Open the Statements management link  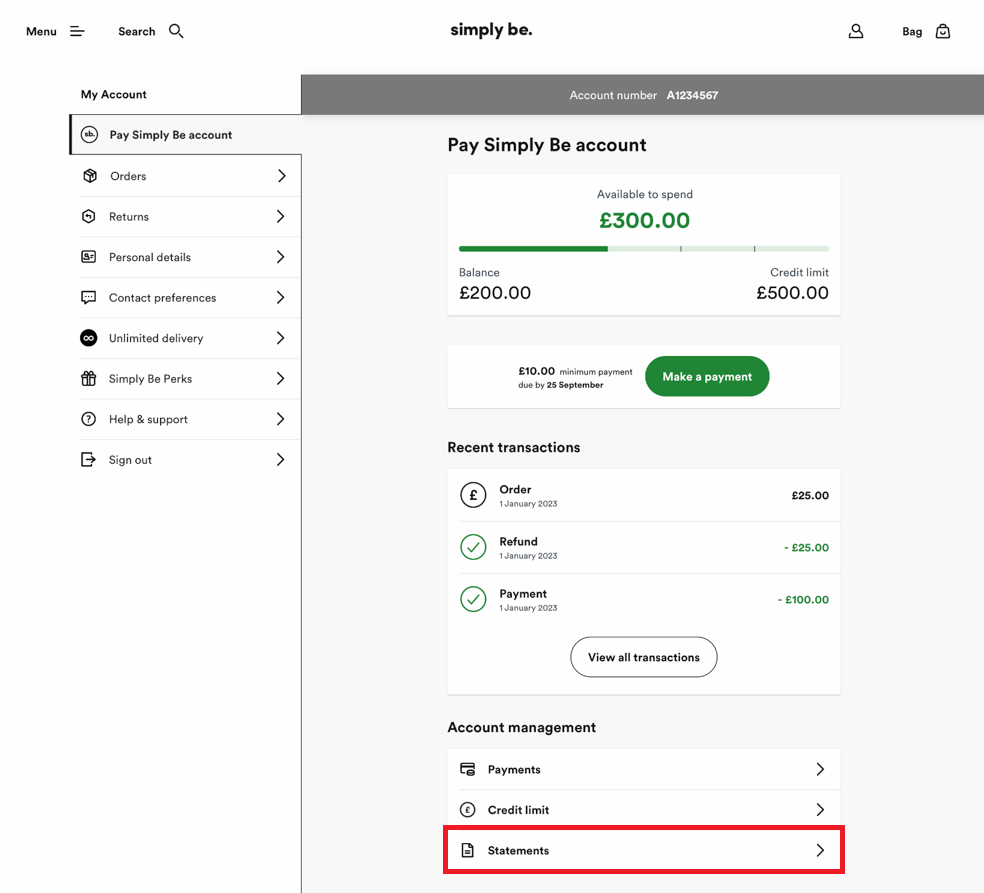pyautogui.click(x=644, y=850)
